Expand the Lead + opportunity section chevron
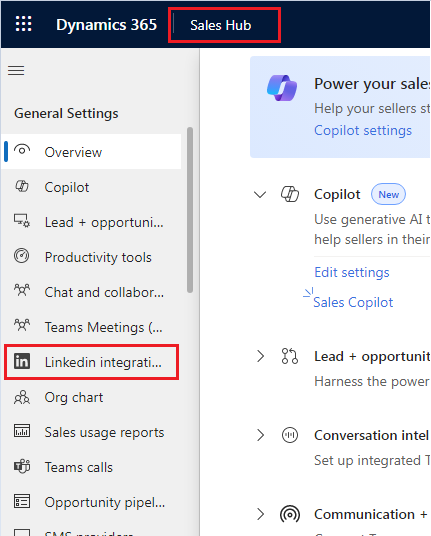Image resolution: width=431 pixels, height=536 pixels. coord(260,356)
